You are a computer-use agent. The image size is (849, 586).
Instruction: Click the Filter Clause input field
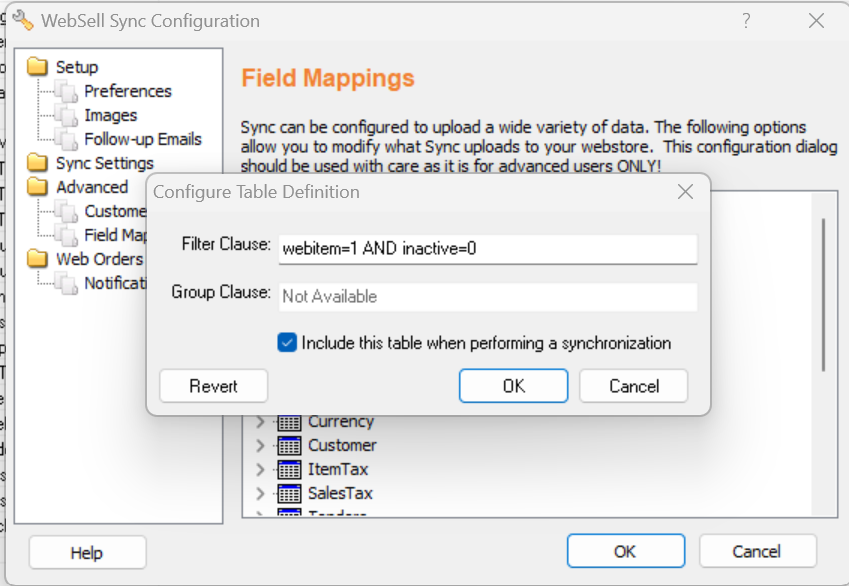[488, 249]
